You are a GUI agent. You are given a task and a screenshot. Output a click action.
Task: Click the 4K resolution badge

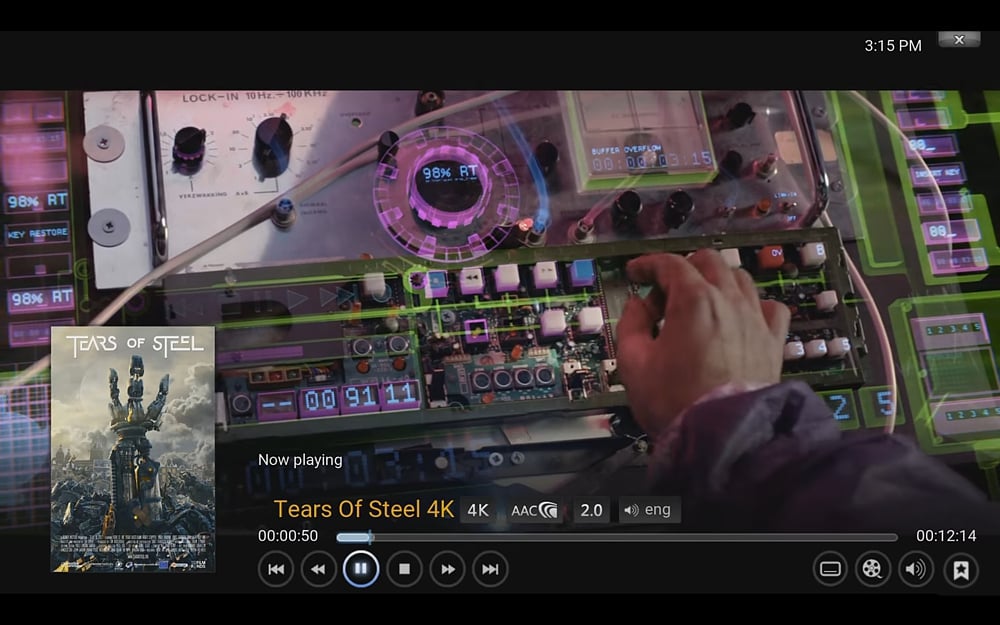(x=478, y=510)
